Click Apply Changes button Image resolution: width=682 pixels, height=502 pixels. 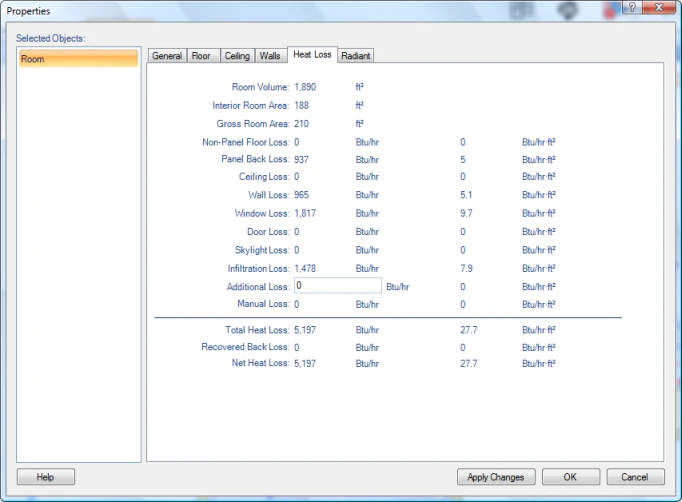pos(496,477)
